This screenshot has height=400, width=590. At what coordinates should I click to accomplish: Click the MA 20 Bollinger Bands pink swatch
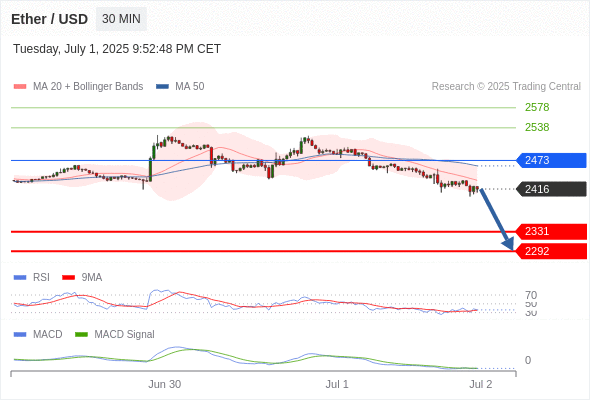point(20,87)
